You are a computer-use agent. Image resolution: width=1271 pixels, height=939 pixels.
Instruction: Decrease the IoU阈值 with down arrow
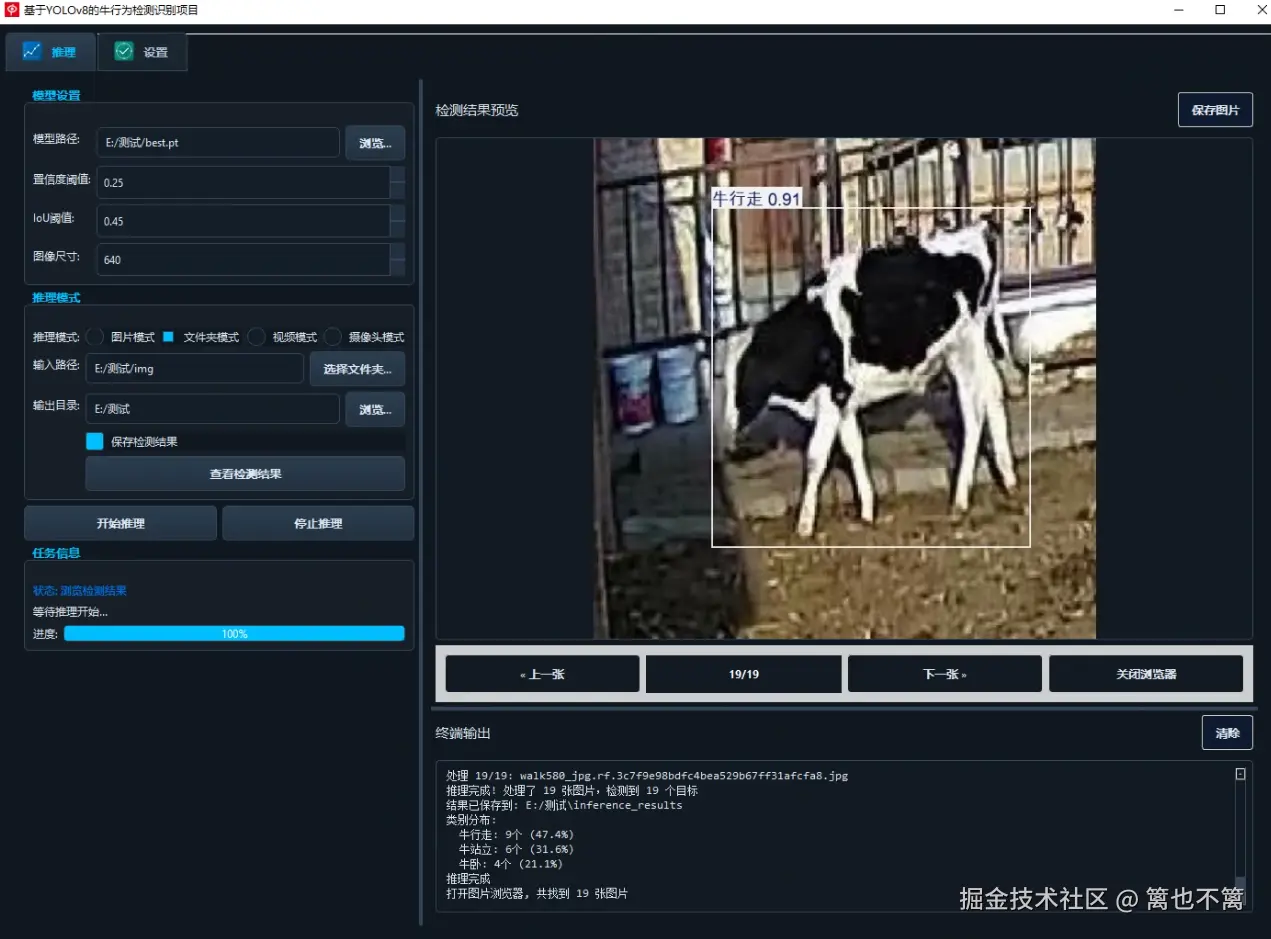coord(398,229)
